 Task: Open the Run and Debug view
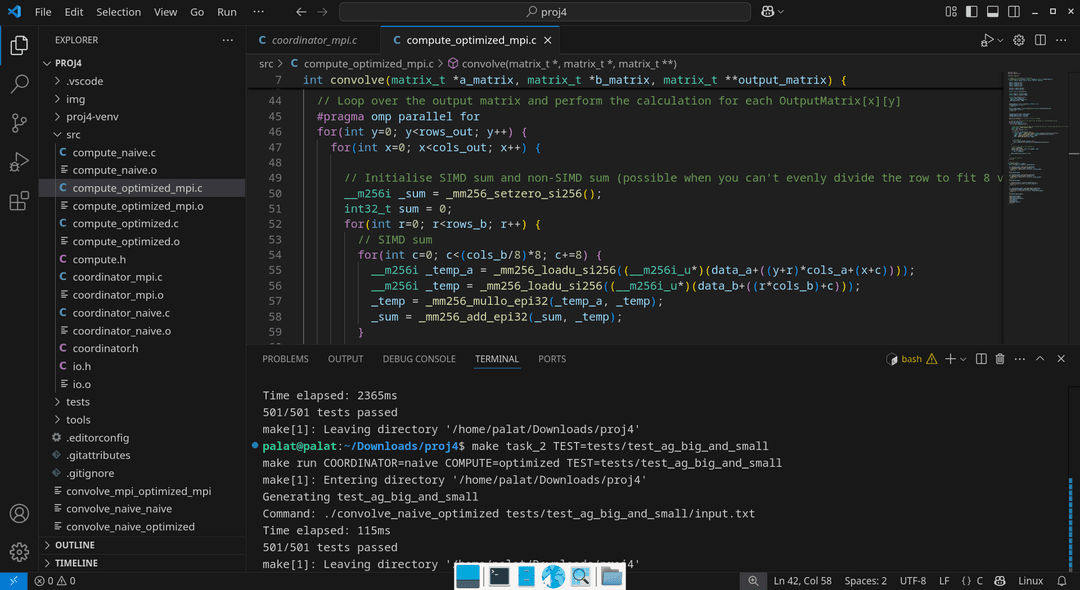[x=19, y=162]
